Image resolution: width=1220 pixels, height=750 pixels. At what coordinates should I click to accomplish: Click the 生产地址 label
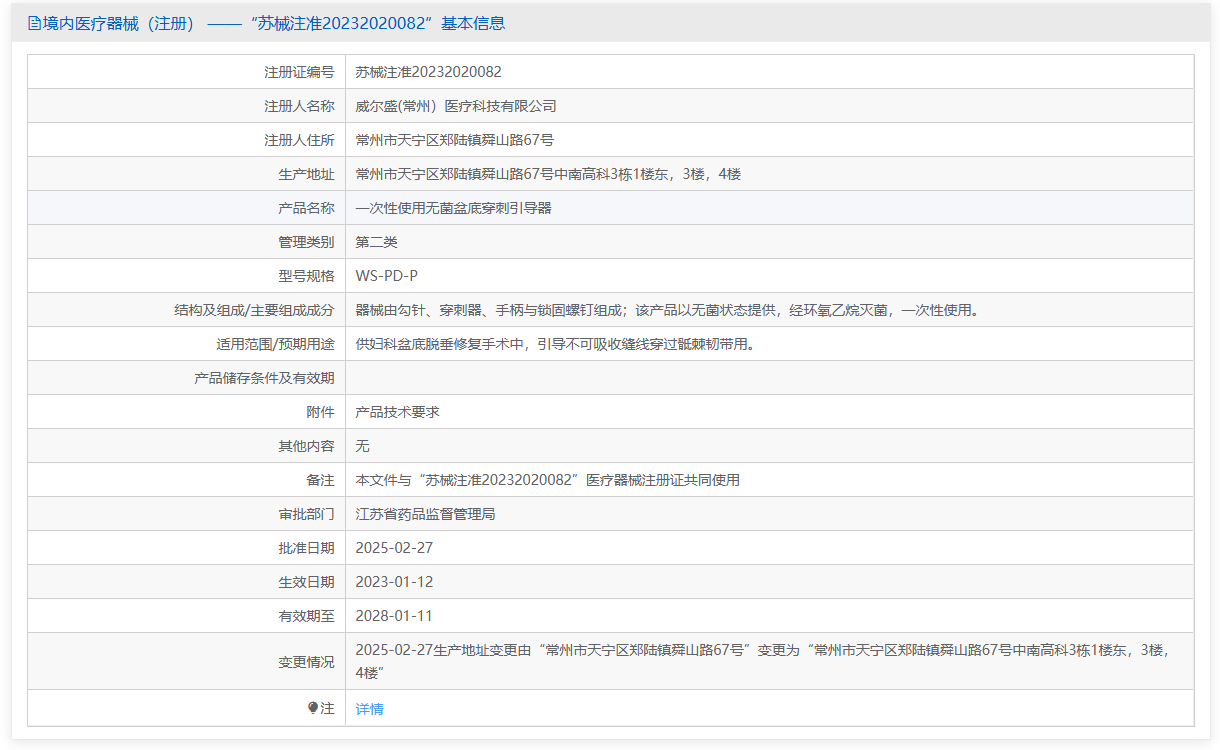(x=306, y=174)
